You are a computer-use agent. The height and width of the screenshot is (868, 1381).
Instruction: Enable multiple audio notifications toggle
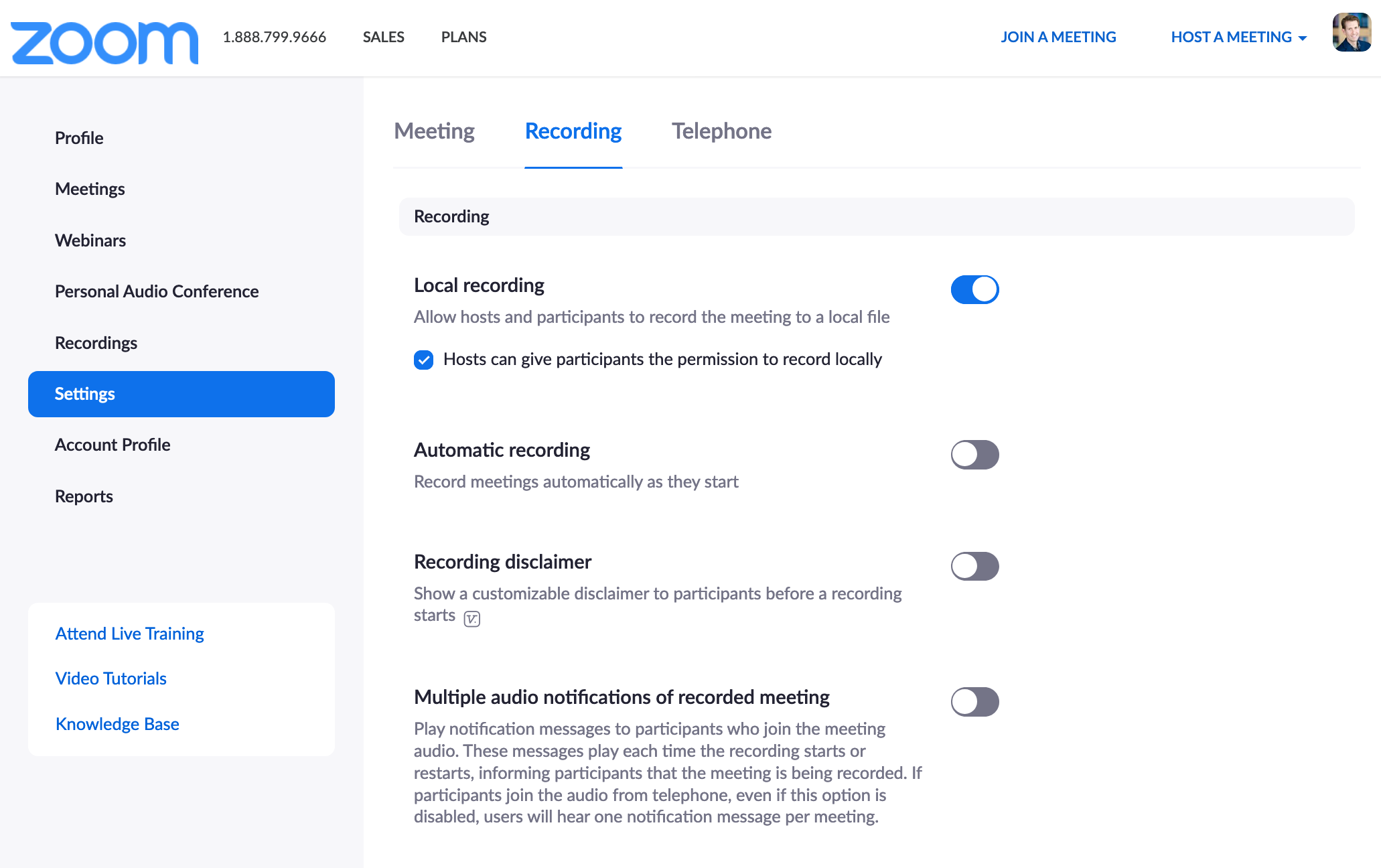(974, 702)
